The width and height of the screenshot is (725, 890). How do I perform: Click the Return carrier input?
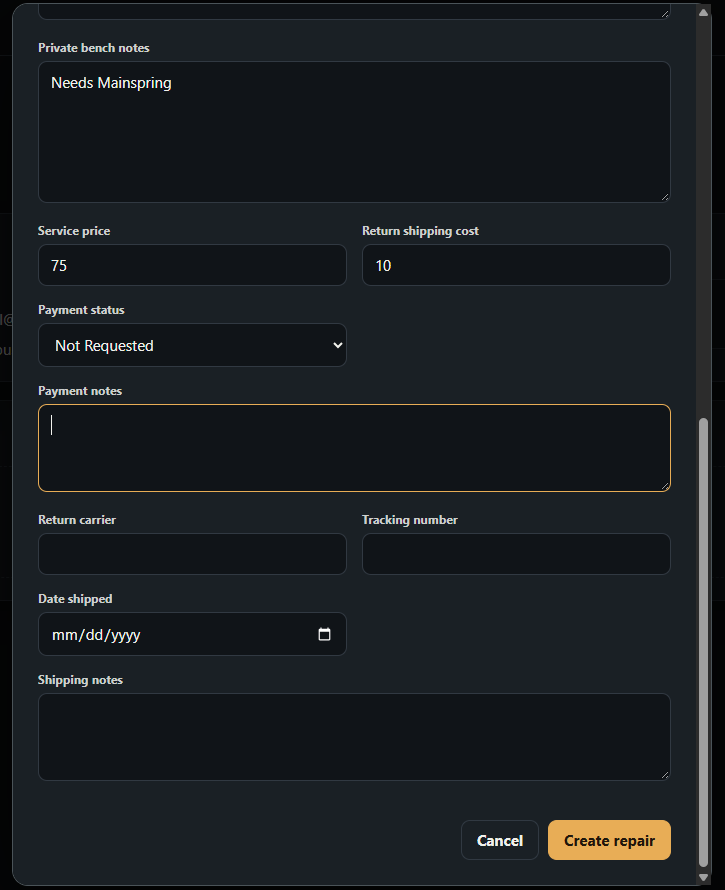pos(192,554)
